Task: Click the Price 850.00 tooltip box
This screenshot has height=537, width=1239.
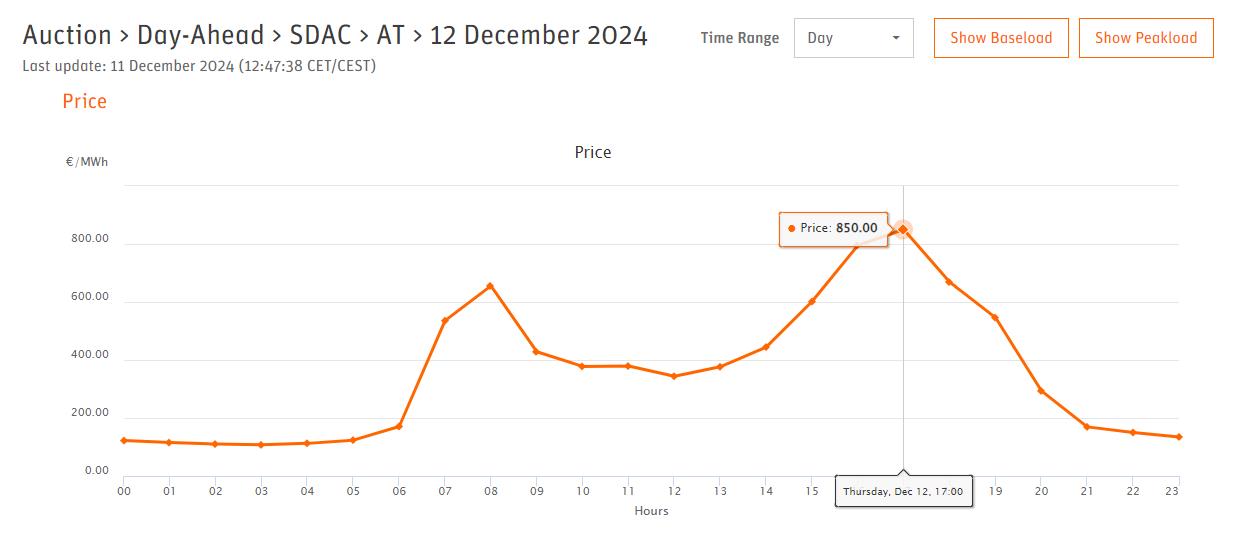Action: point(833,228)
